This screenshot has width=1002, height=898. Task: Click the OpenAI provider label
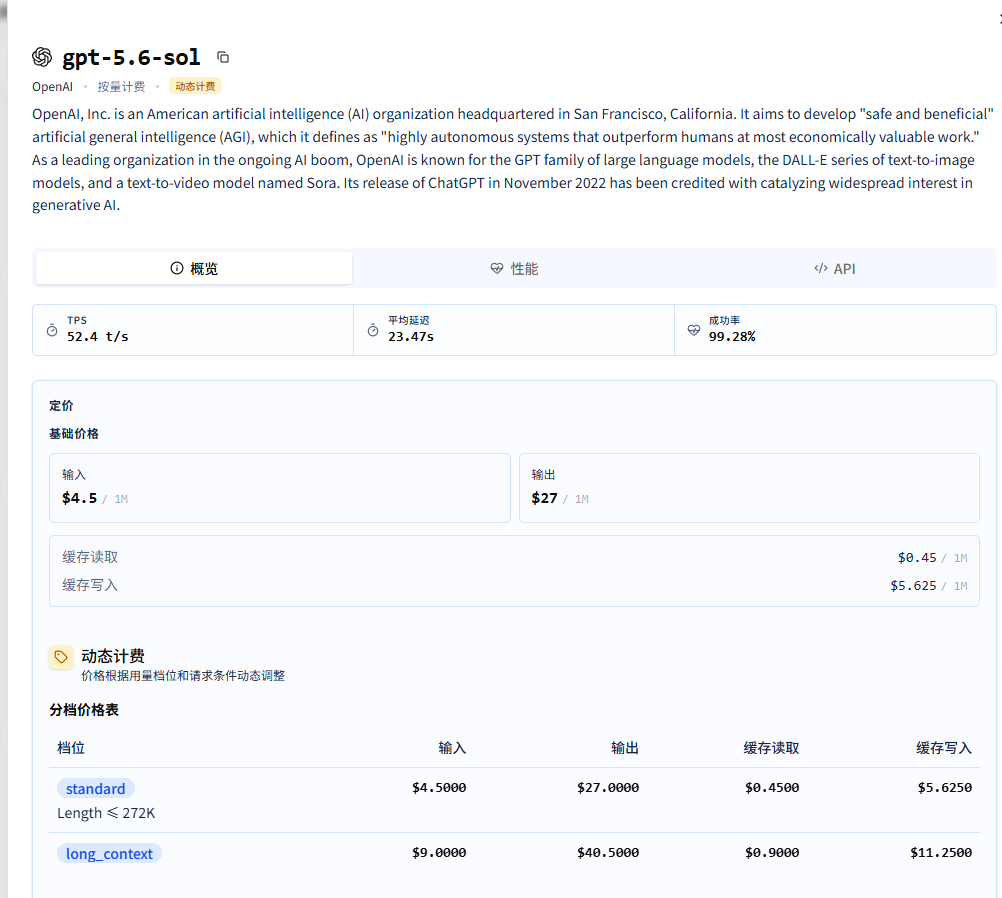click(52, 87)
